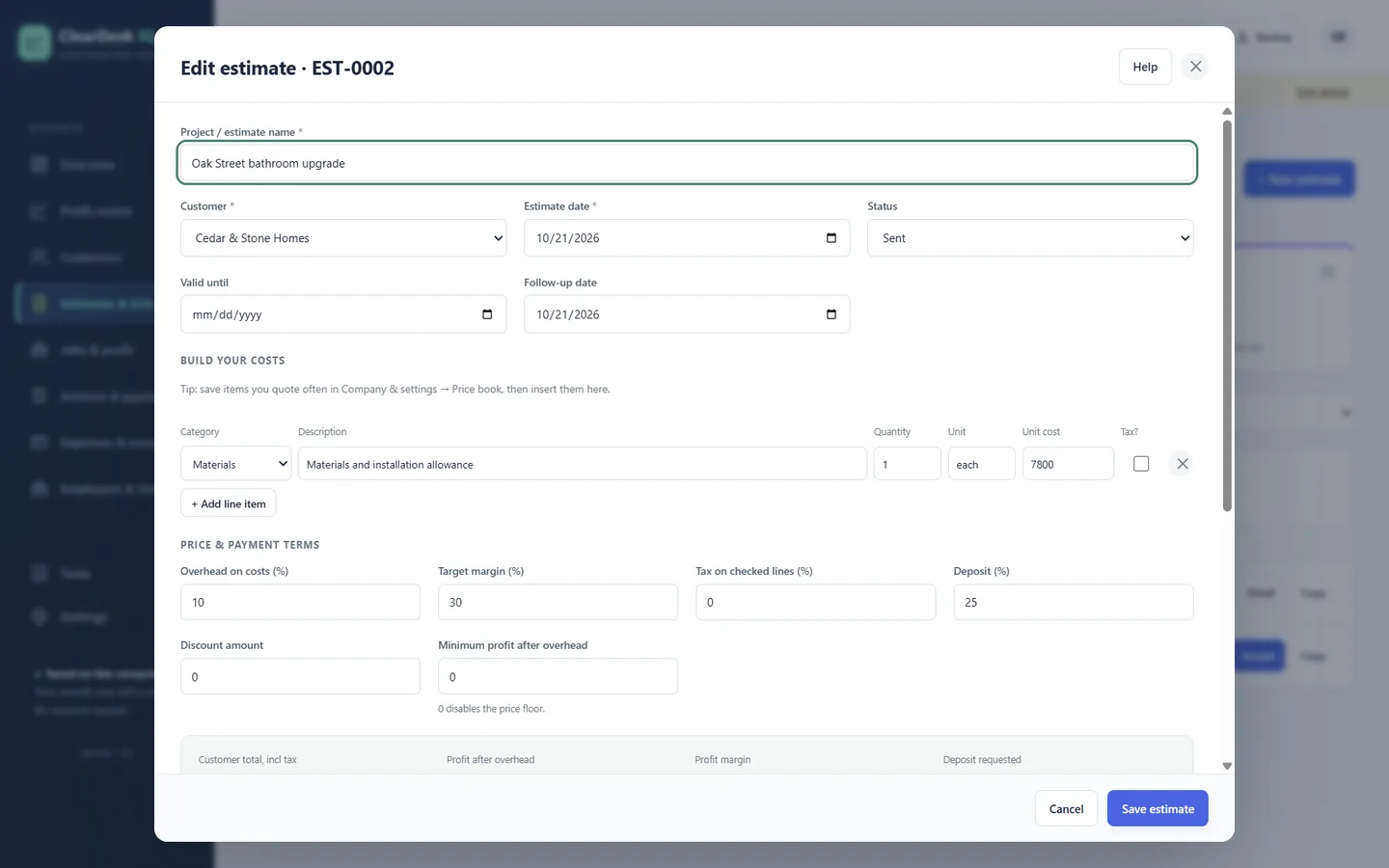
Task: Click the scrollbar up arrow in the dialog
Action: coord(1227,112)
